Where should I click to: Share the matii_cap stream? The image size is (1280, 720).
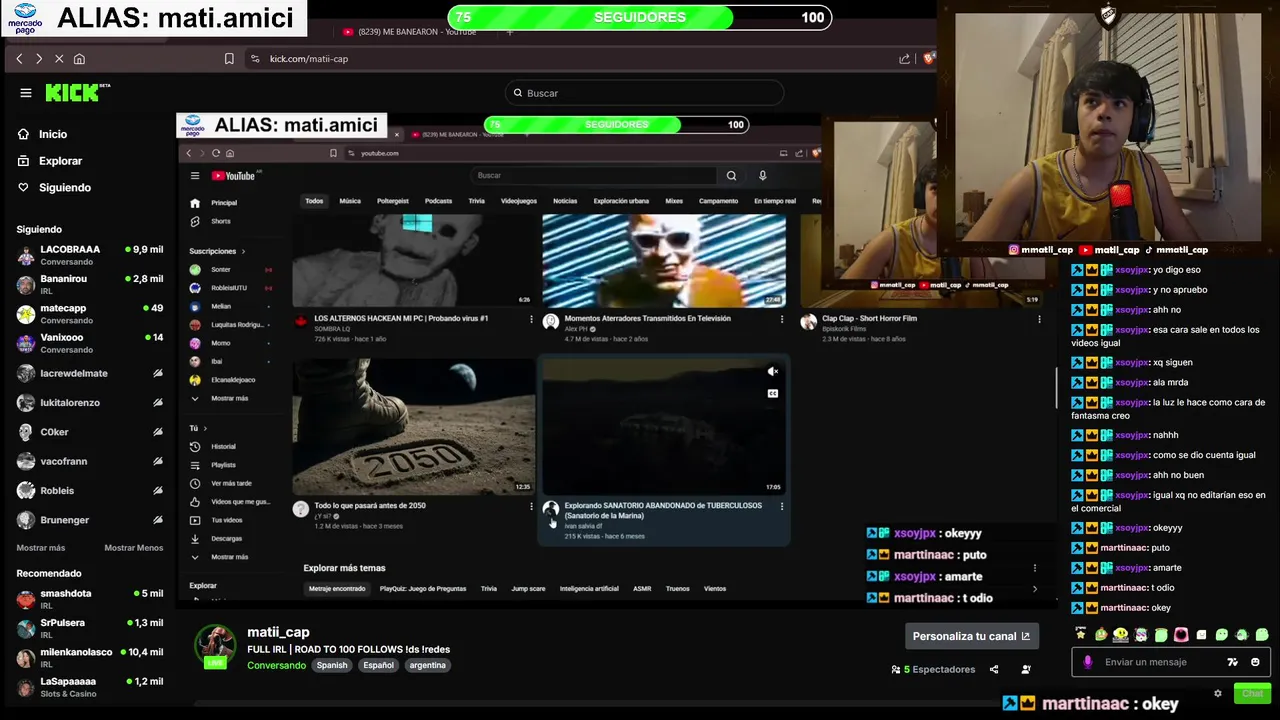(994, 669)
